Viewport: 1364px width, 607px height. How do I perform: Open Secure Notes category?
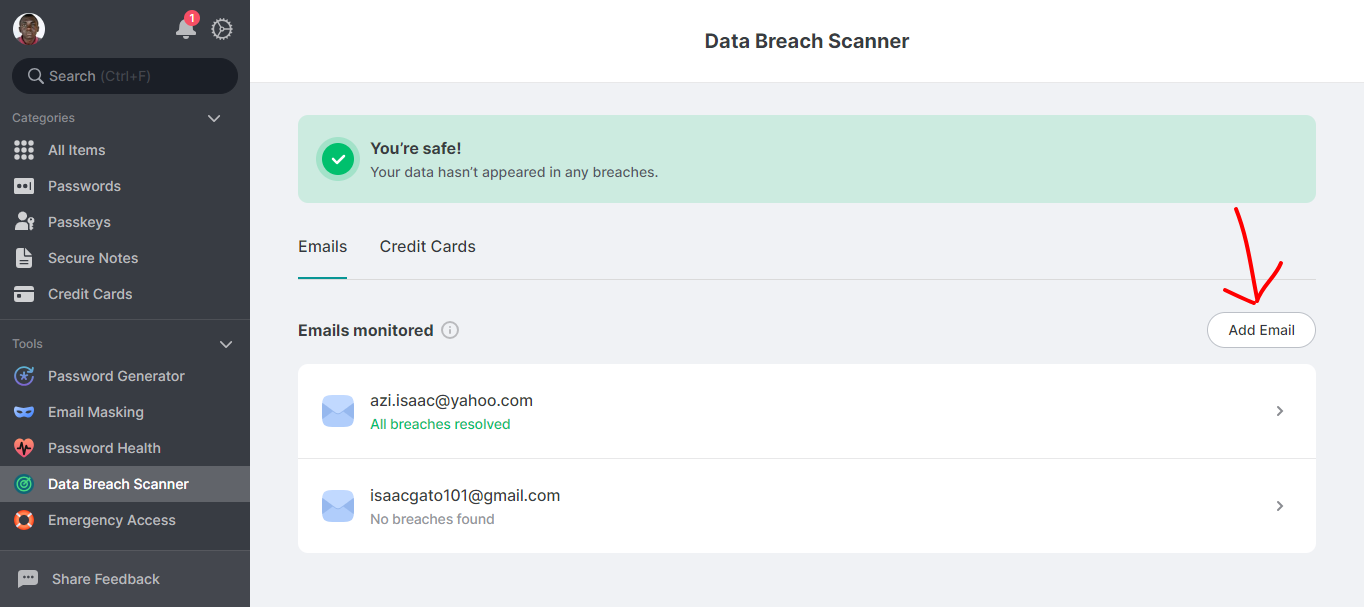coord(93,258)
